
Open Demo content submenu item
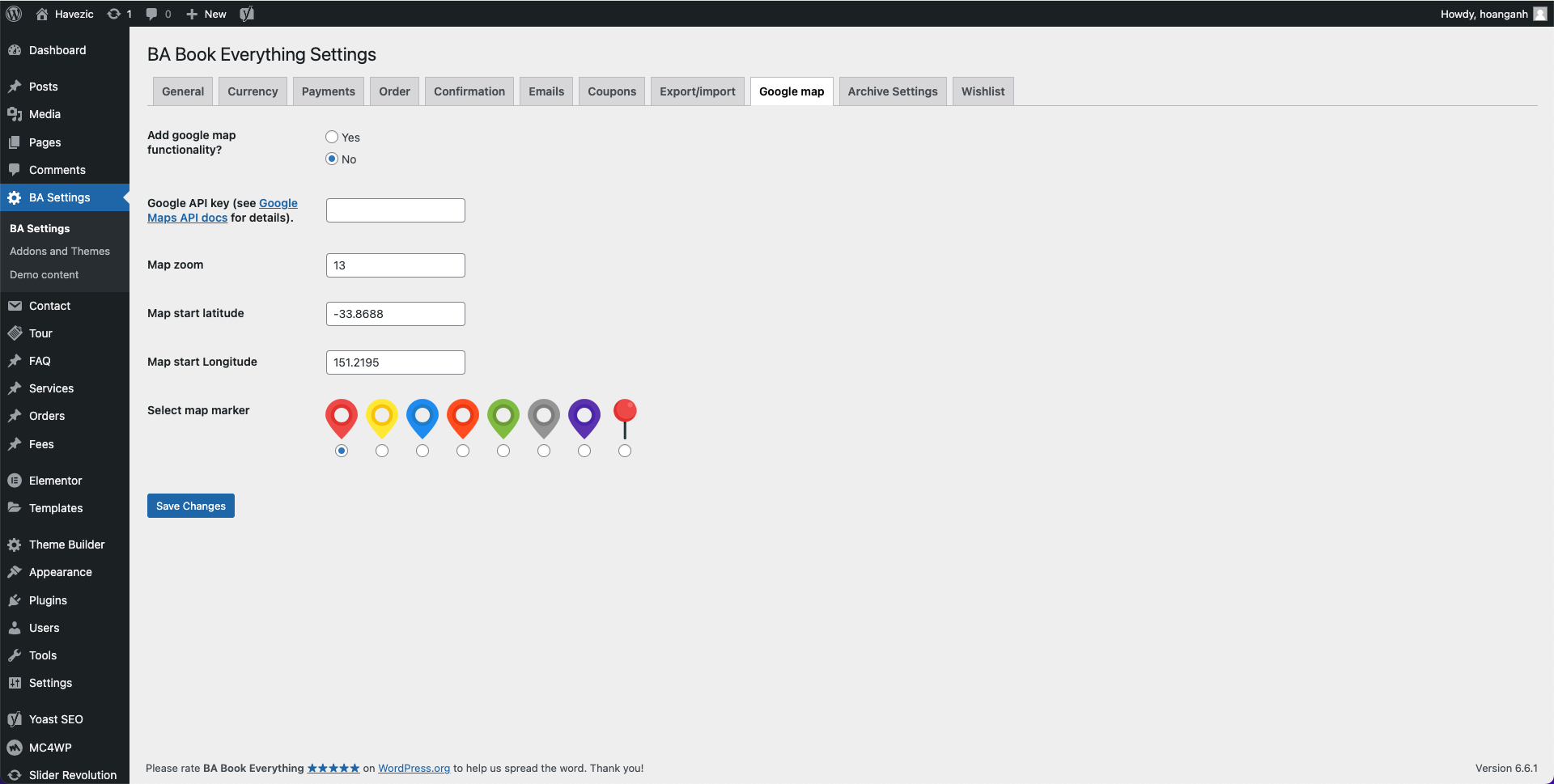coord(45,274)
